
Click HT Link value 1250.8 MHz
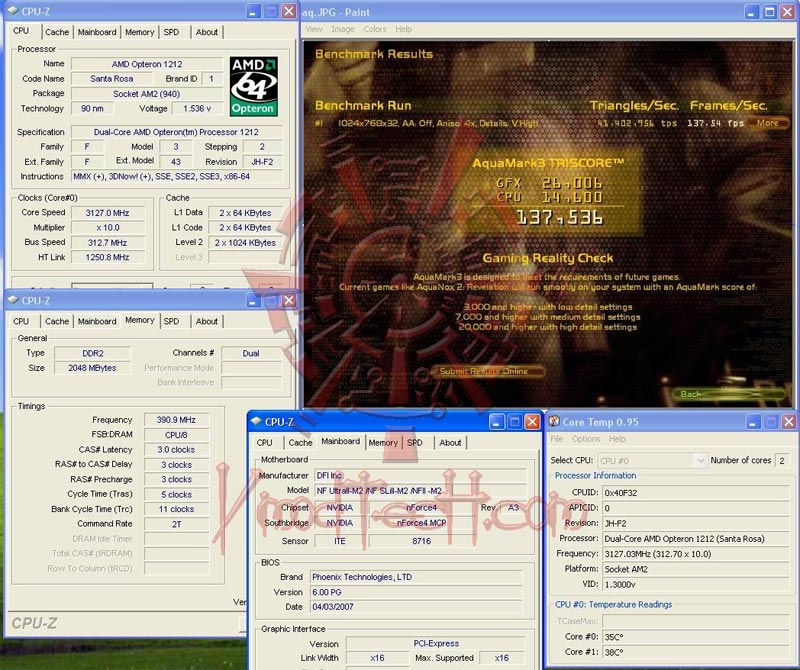[108, 258]
